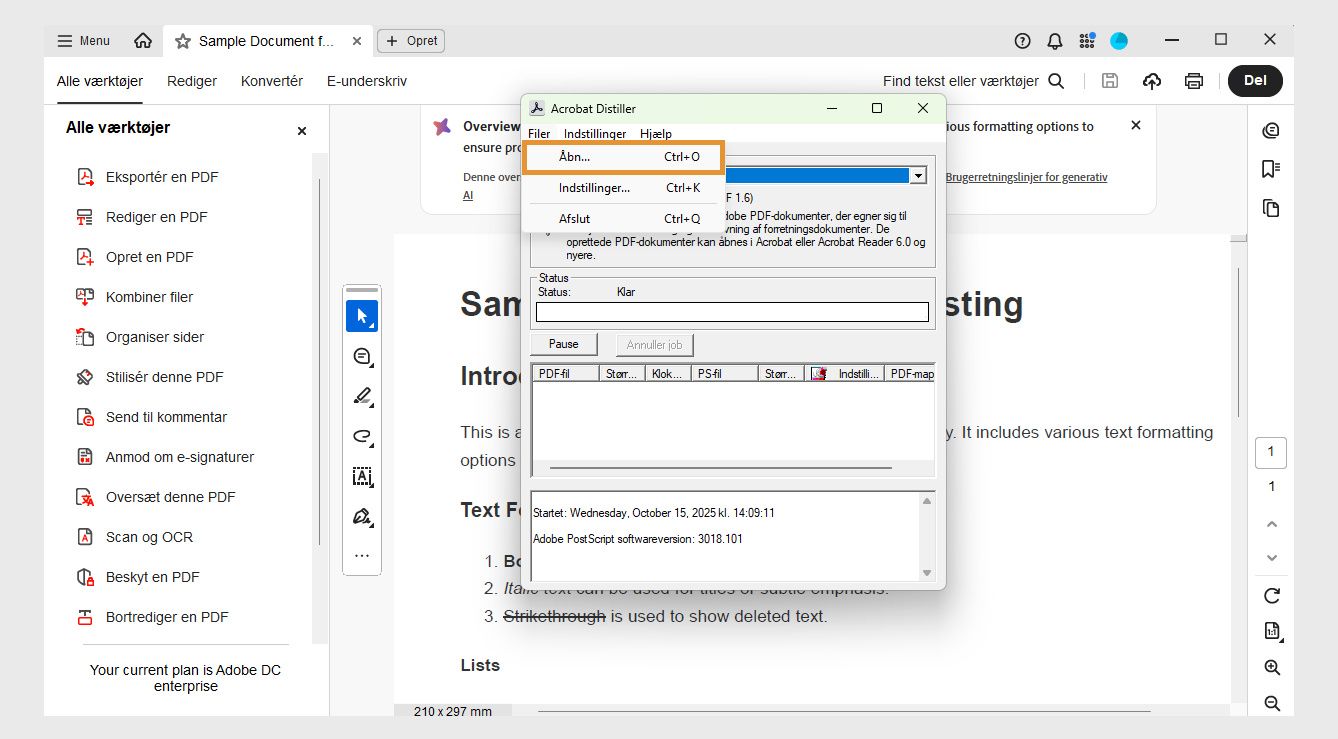Print the document

pos(1194,81)
